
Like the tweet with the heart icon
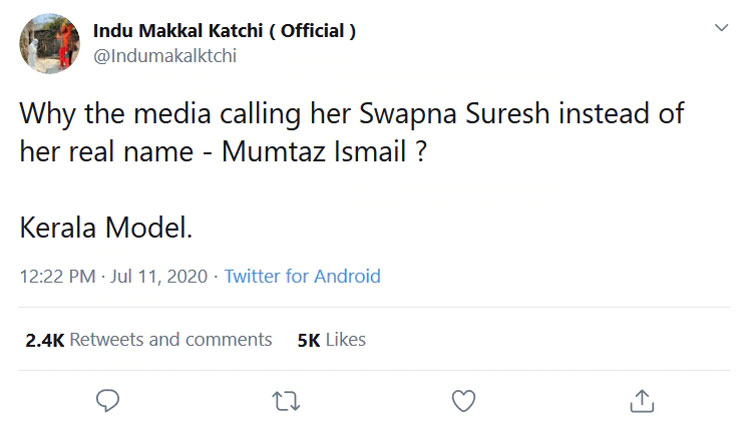[x=463, y=401]
